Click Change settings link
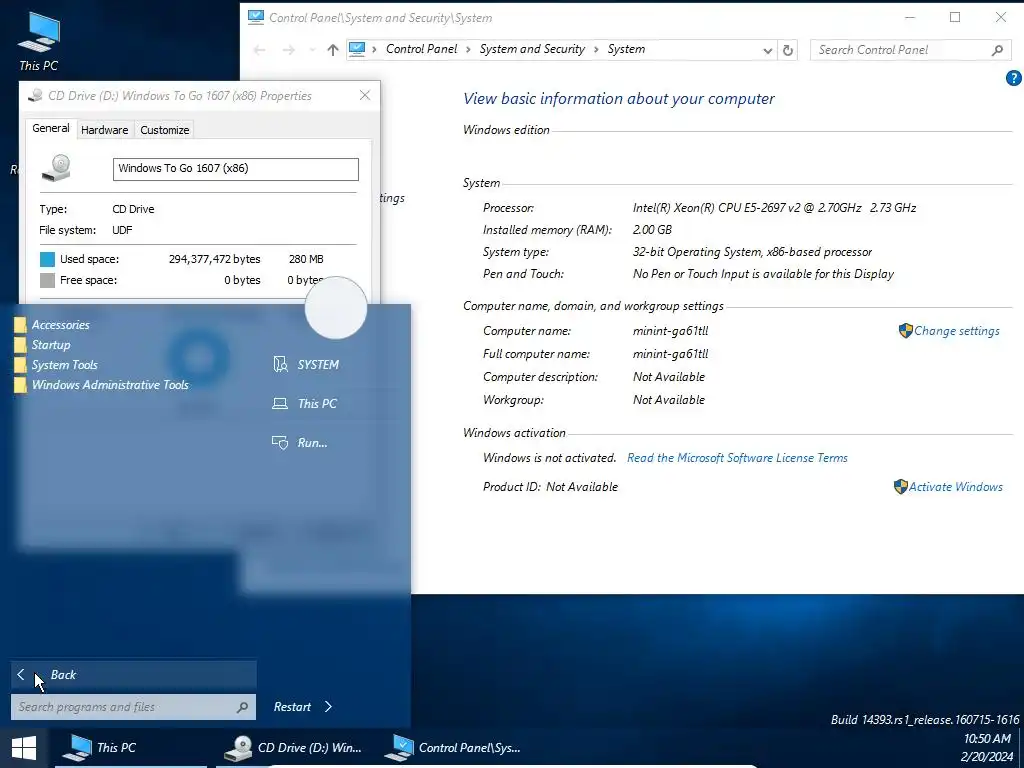 [956, 330]
